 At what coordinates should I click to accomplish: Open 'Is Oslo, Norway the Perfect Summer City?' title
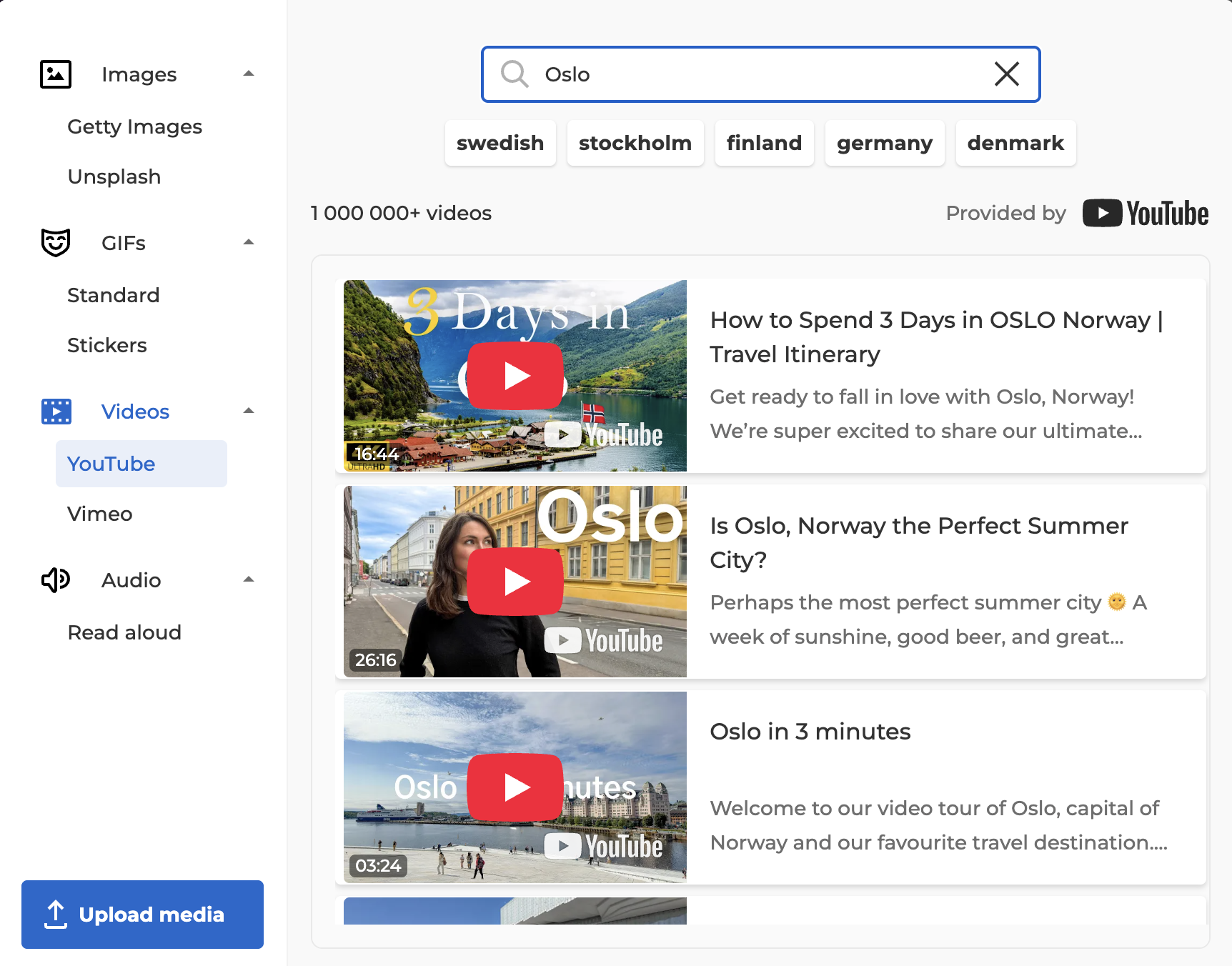[919, 543]
